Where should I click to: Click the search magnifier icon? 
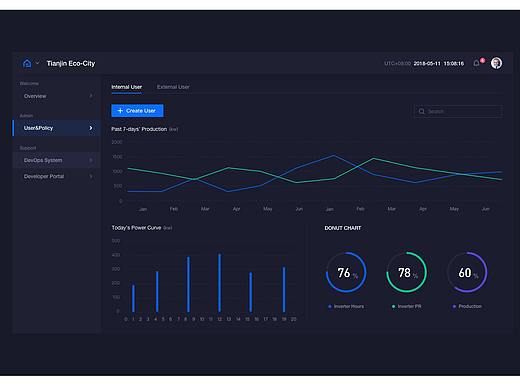click(x=422, y=111)
